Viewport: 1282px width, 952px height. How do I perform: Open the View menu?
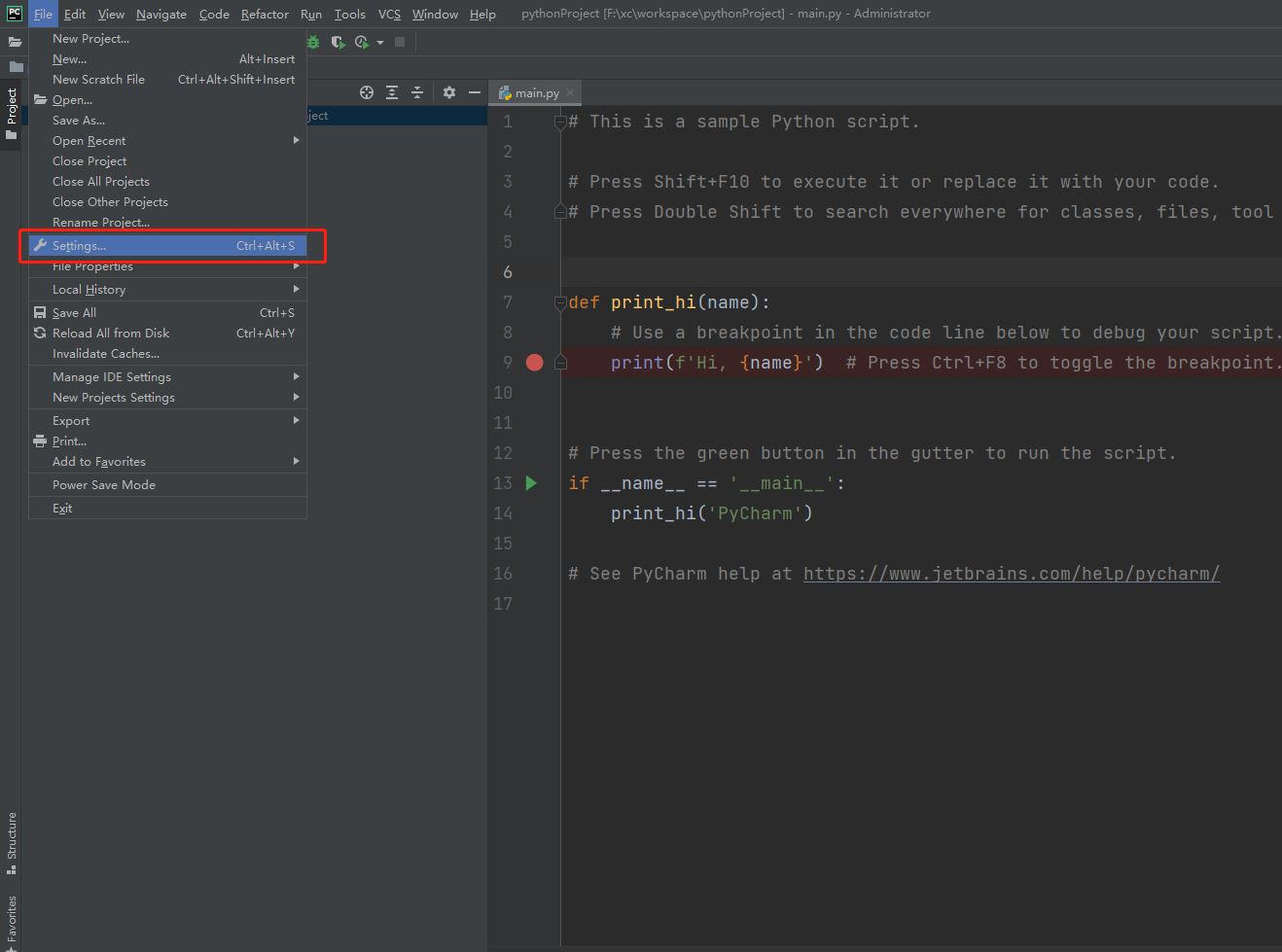click(x=111, y=14)
